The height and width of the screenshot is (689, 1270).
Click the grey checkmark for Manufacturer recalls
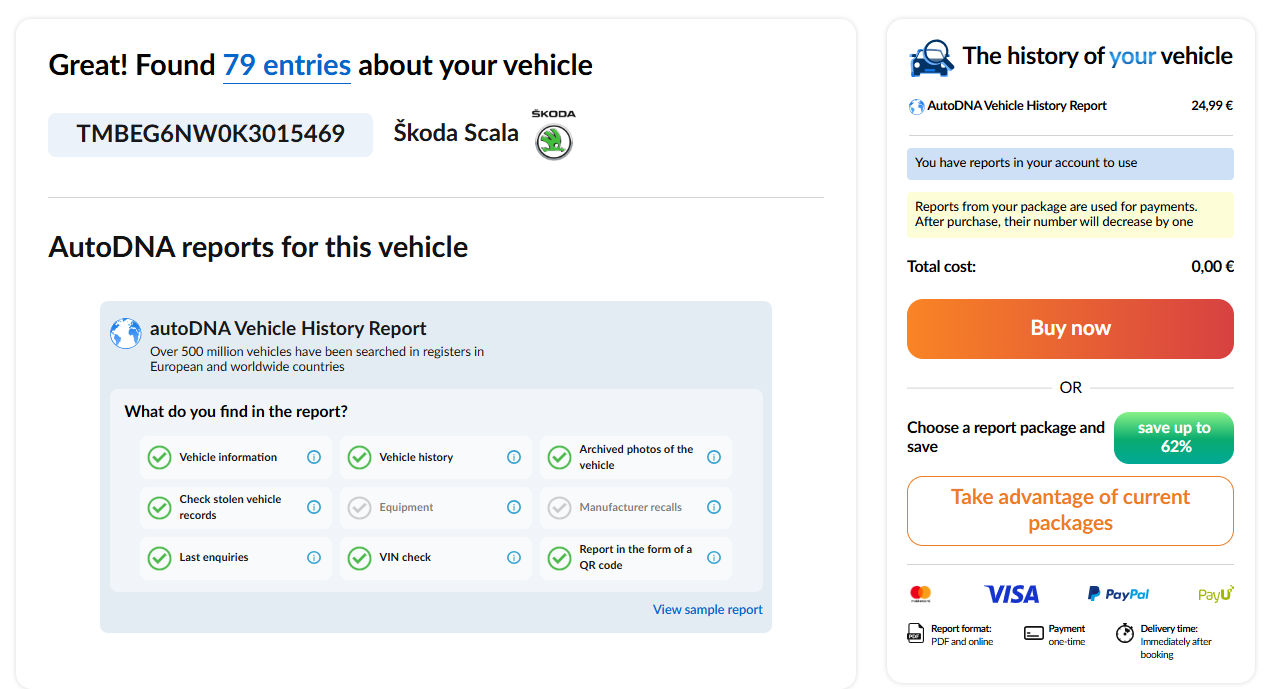(560, 507)
